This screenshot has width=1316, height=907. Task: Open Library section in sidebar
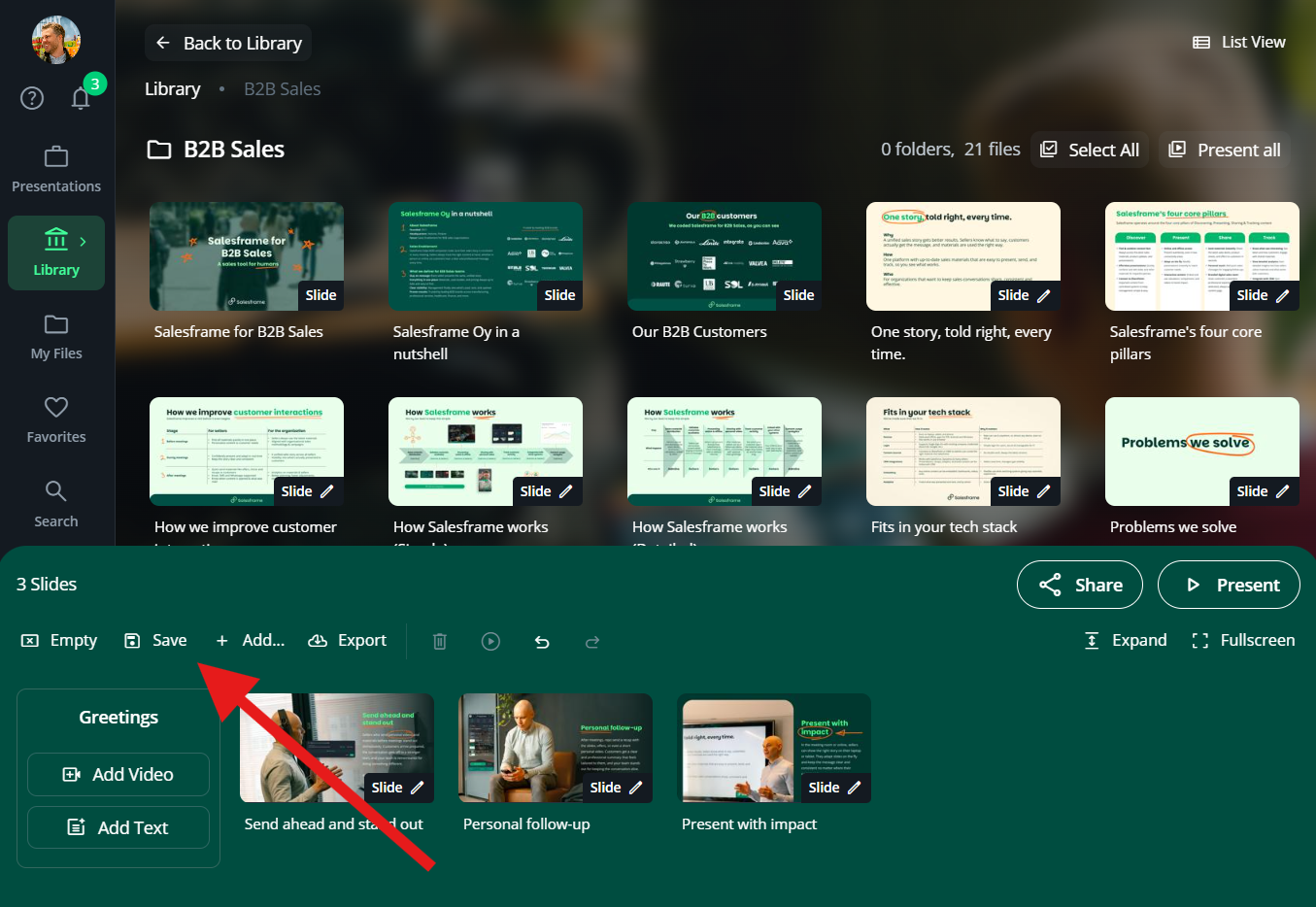56,252
